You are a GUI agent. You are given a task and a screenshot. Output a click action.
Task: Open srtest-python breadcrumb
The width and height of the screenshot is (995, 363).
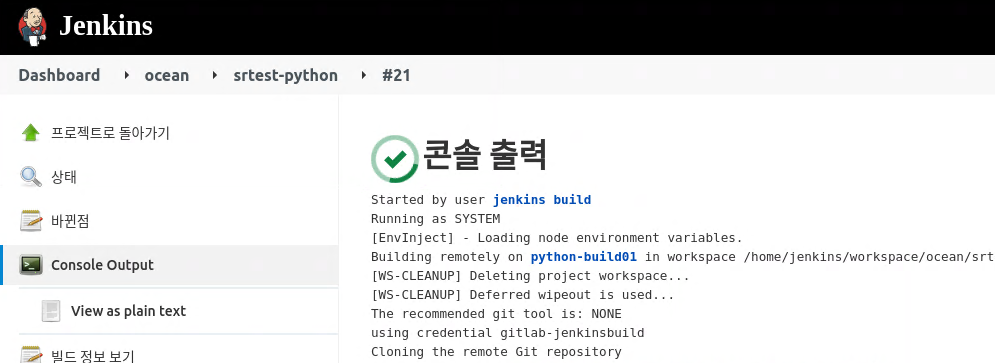(286, 76)
